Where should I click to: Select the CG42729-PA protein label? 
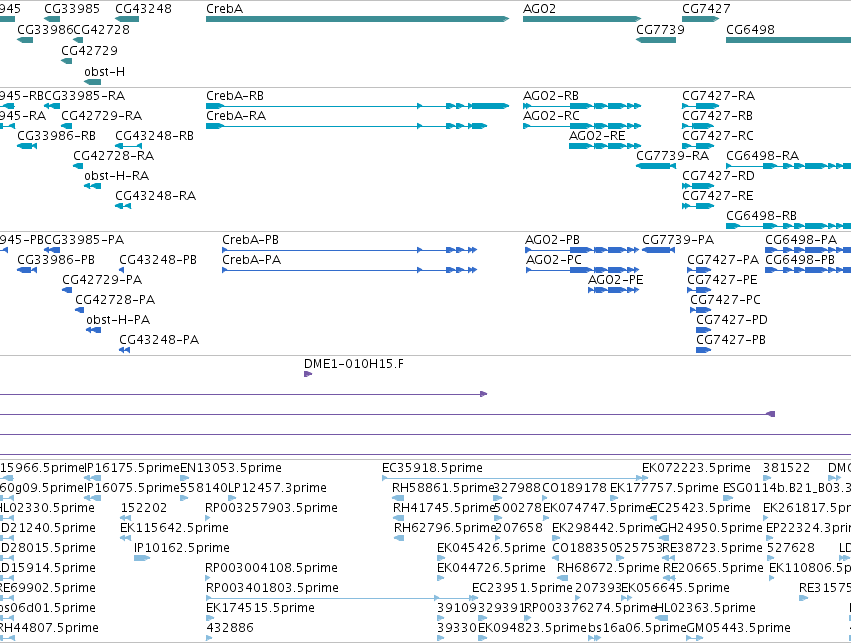(x=102, y=280)
